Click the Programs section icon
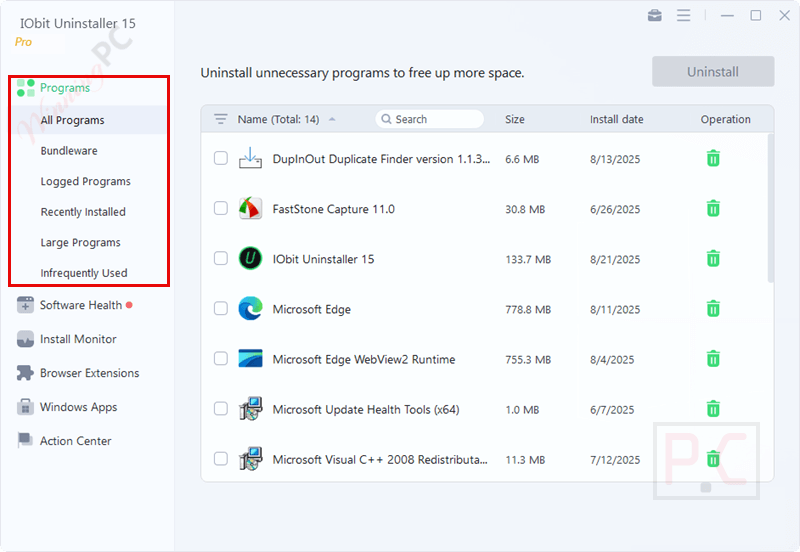 [x=26, y=88]
